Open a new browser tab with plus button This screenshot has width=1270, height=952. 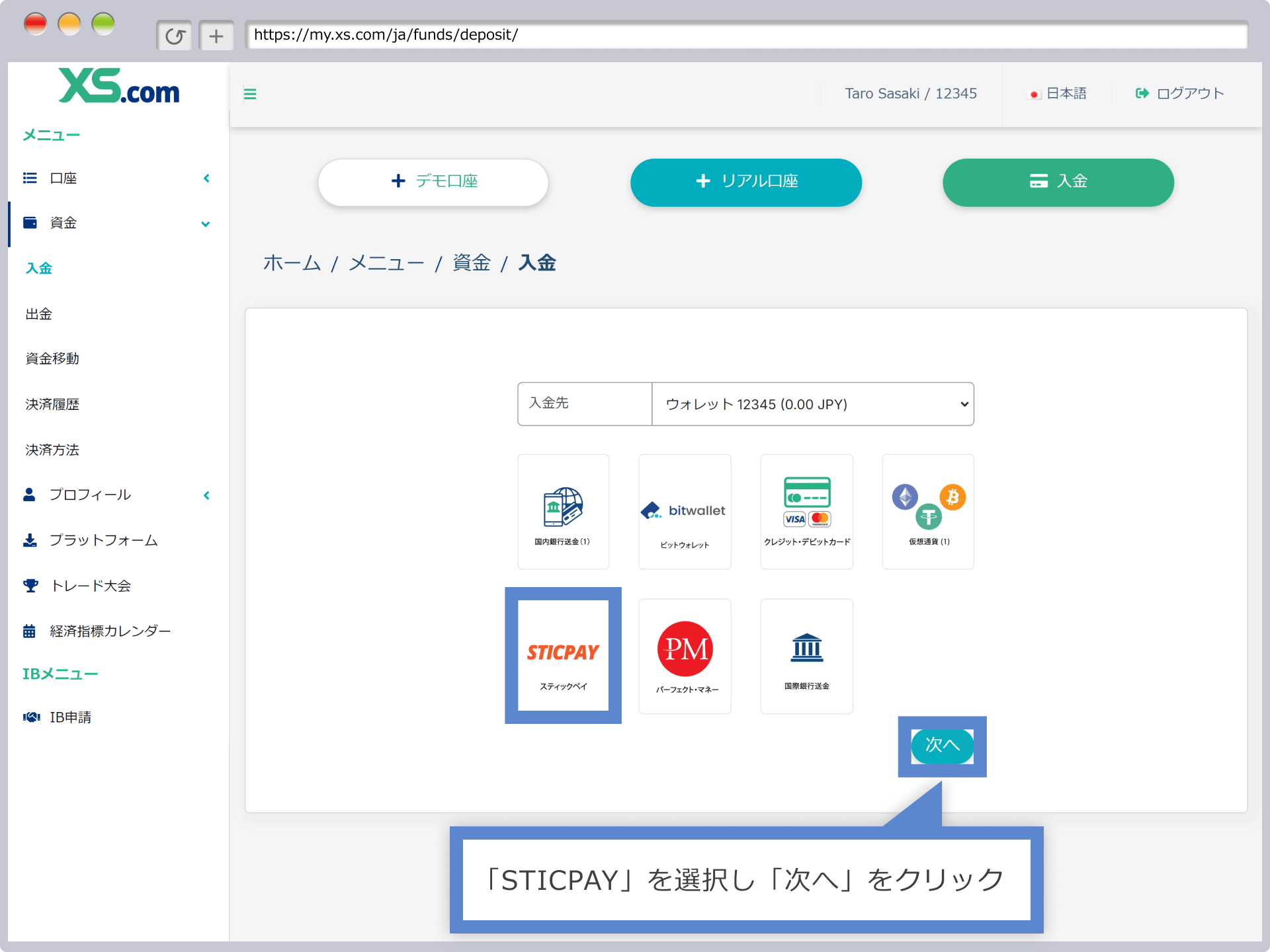tap(216, 36)
